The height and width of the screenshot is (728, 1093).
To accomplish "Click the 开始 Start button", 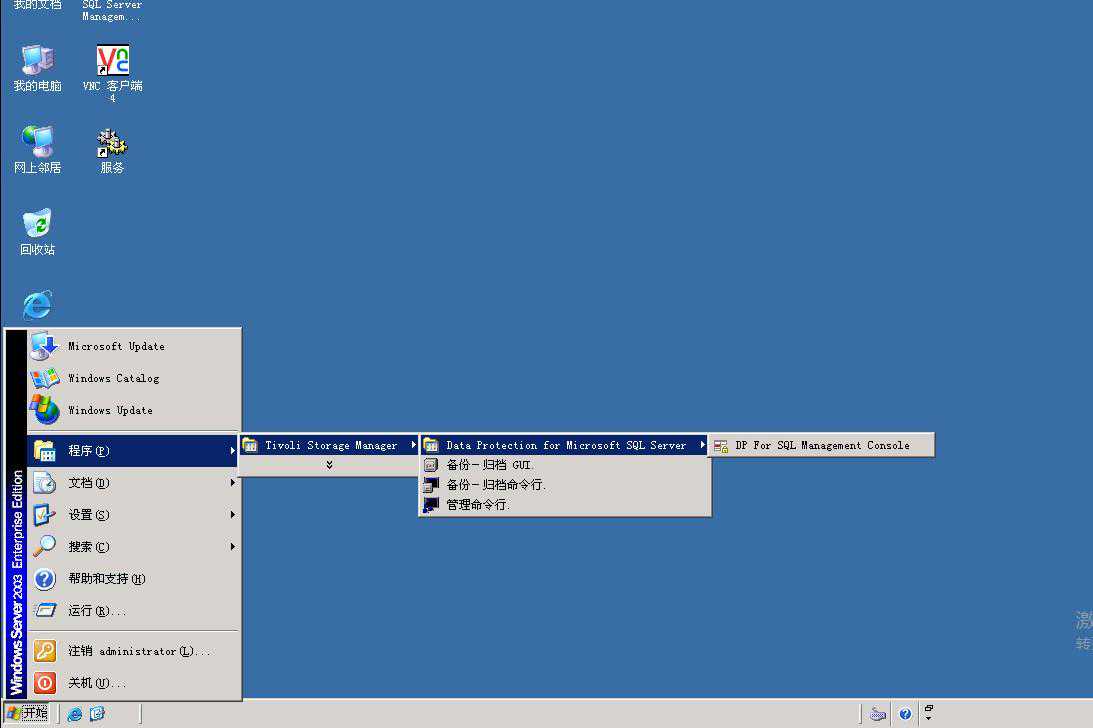I will pos(27,713).
